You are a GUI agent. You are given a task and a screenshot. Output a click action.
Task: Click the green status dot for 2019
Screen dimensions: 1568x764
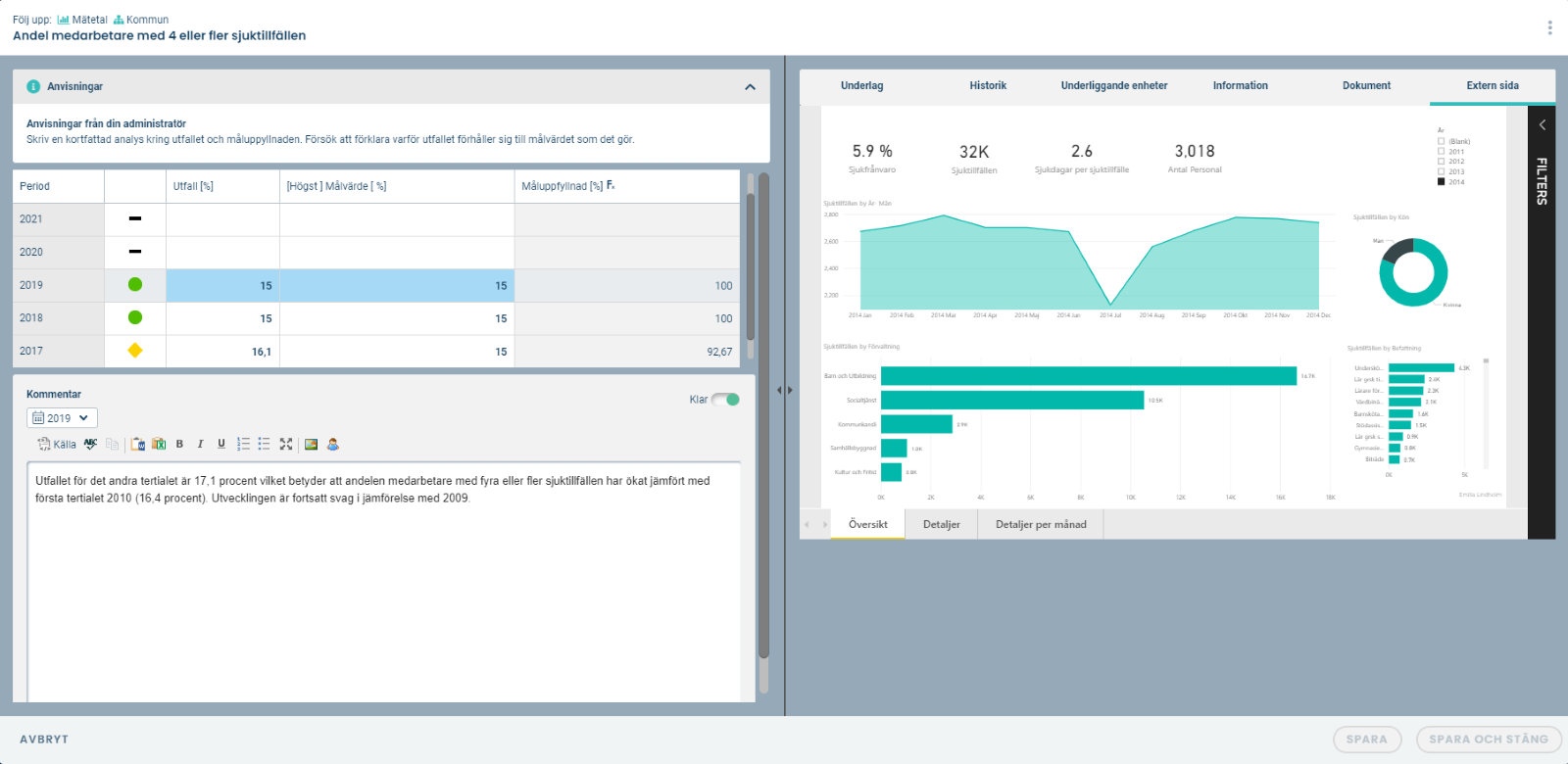pyautogui.click(x=135, y=285)
